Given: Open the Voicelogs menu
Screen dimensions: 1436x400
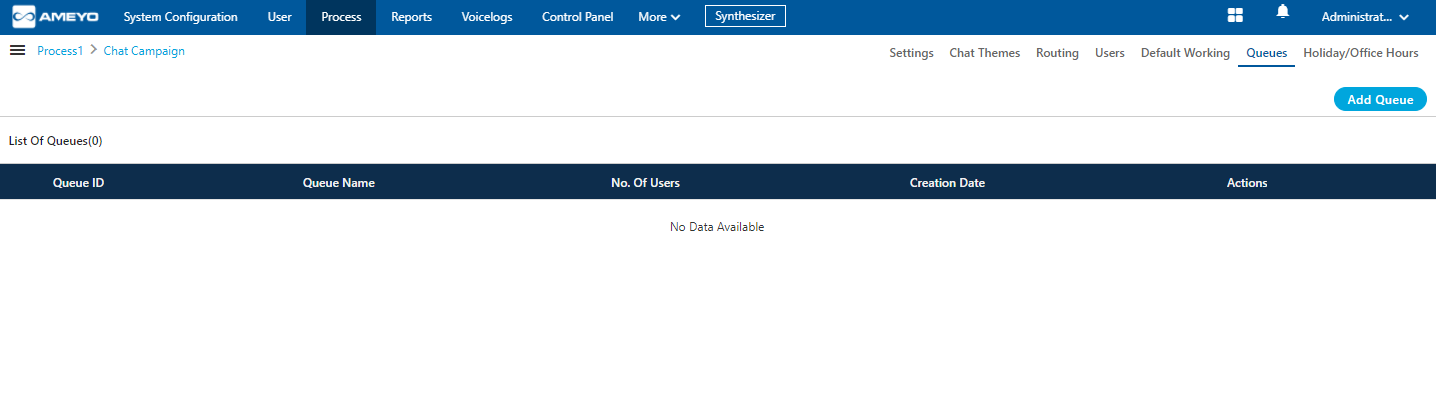Looking at the screenshot, I should point(487,17).
